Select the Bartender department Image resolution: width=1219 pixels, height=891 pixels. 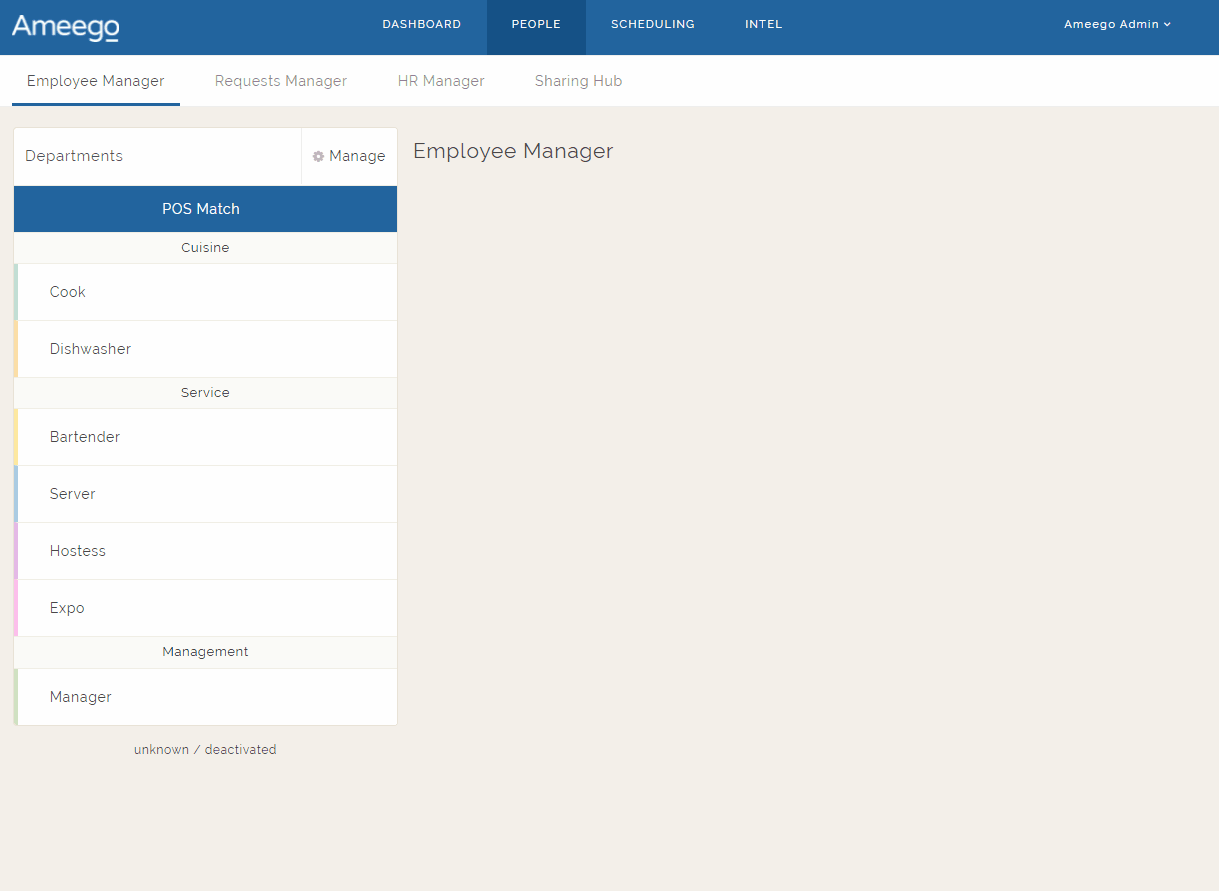tap(85, 437)
